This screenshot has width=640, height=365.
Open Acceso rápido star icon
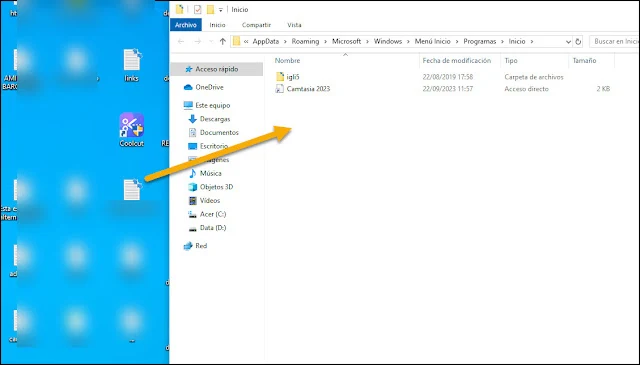(x=188, y=69)
